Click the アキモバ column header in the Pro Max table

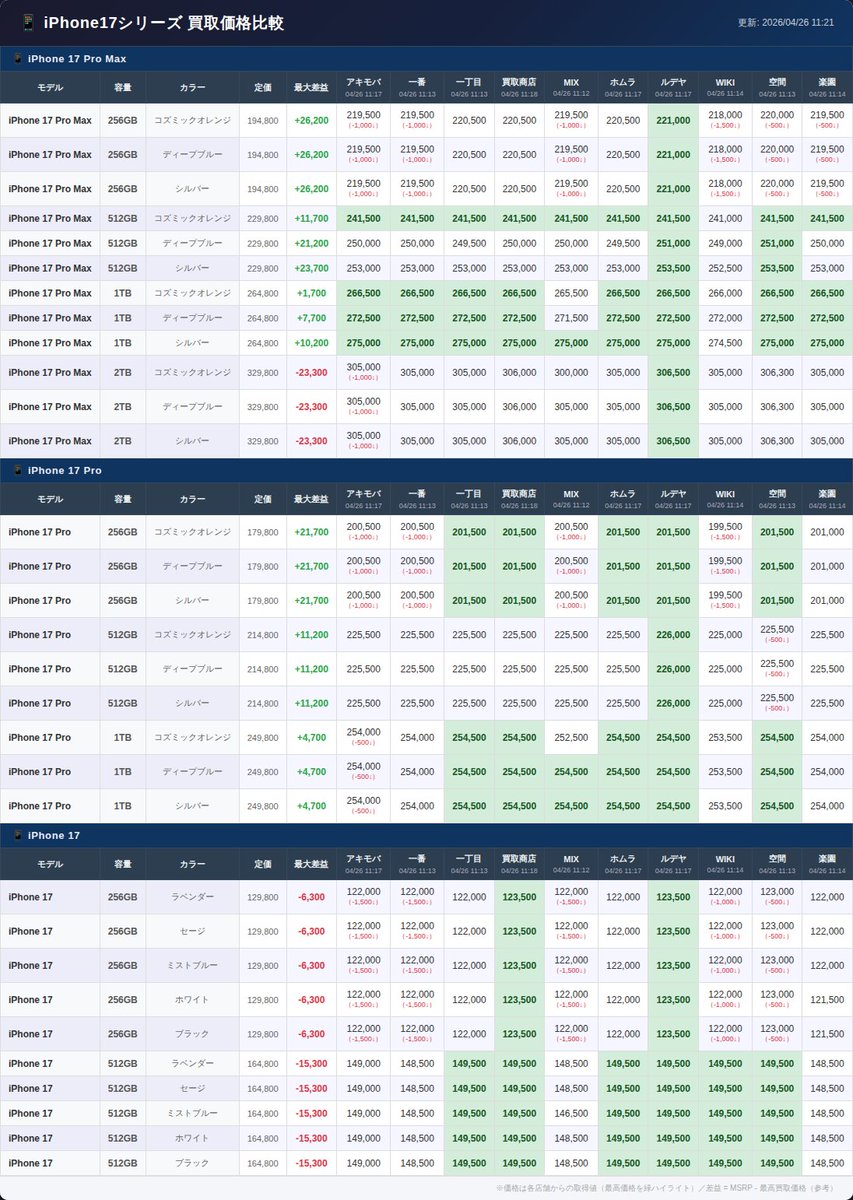363,87
